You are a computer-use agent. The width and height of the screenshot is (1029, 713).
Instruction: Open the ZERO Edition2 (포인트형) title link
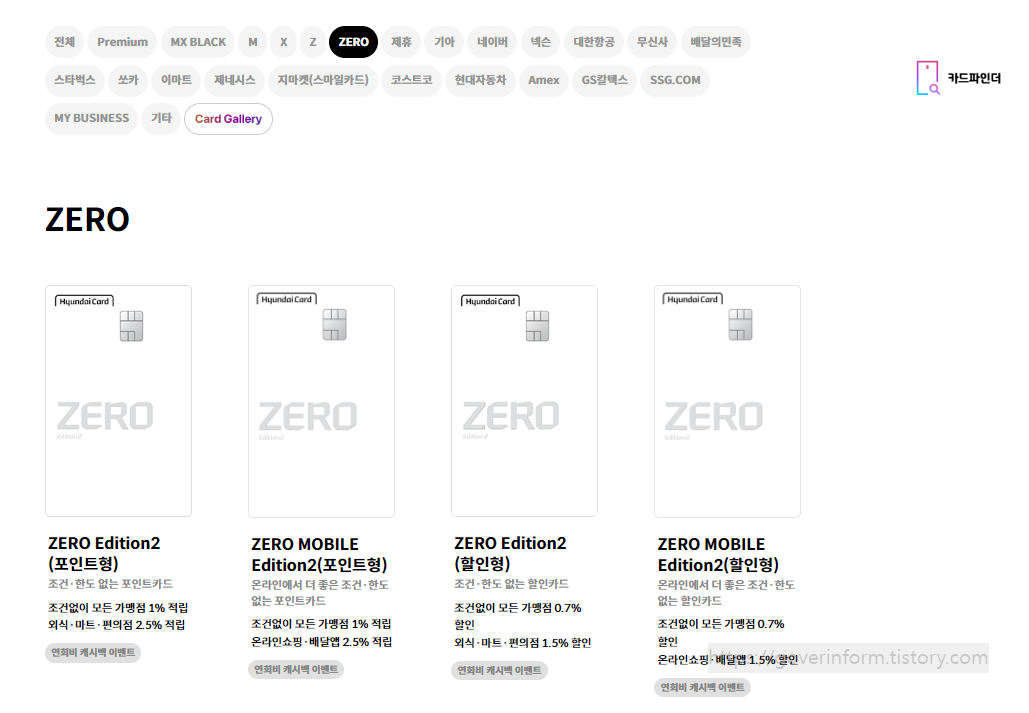pos(104,553)
